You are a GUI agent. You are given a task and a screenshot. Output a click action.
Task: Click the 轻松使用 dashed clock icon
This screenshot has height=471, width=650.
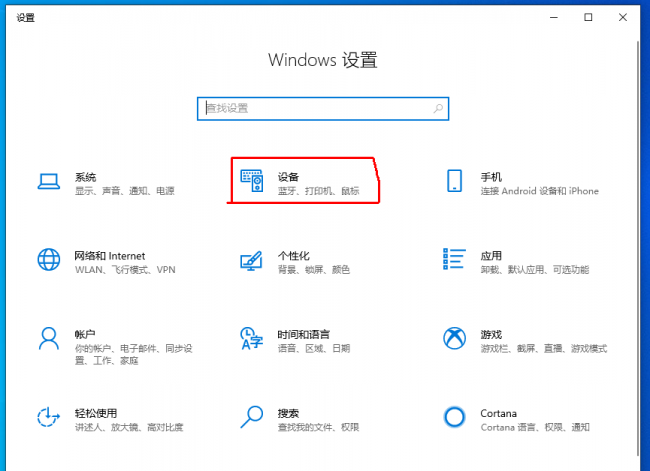(49, 417)
